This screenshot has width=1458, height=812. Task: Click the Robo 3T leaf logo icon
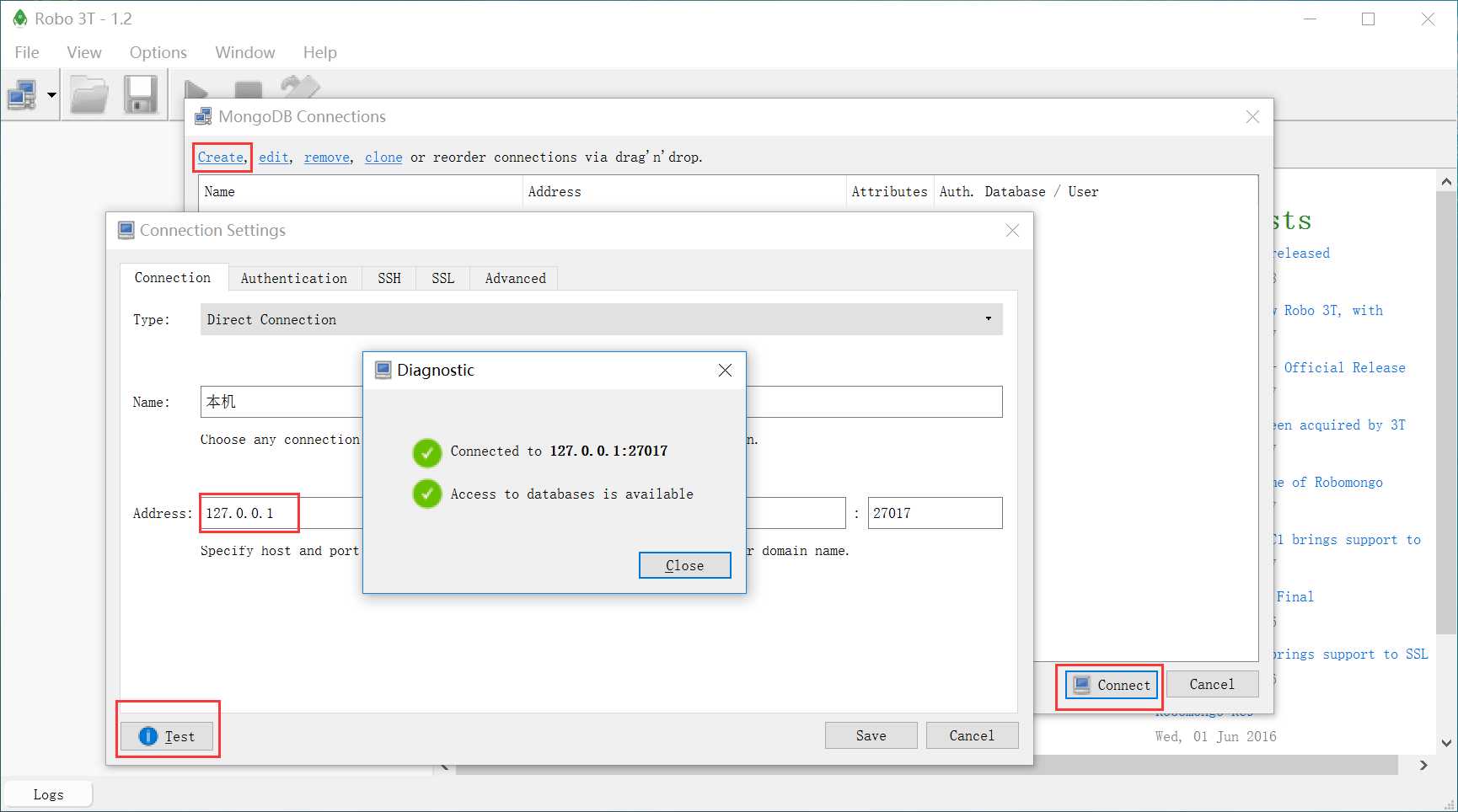(x=20, y=19)
